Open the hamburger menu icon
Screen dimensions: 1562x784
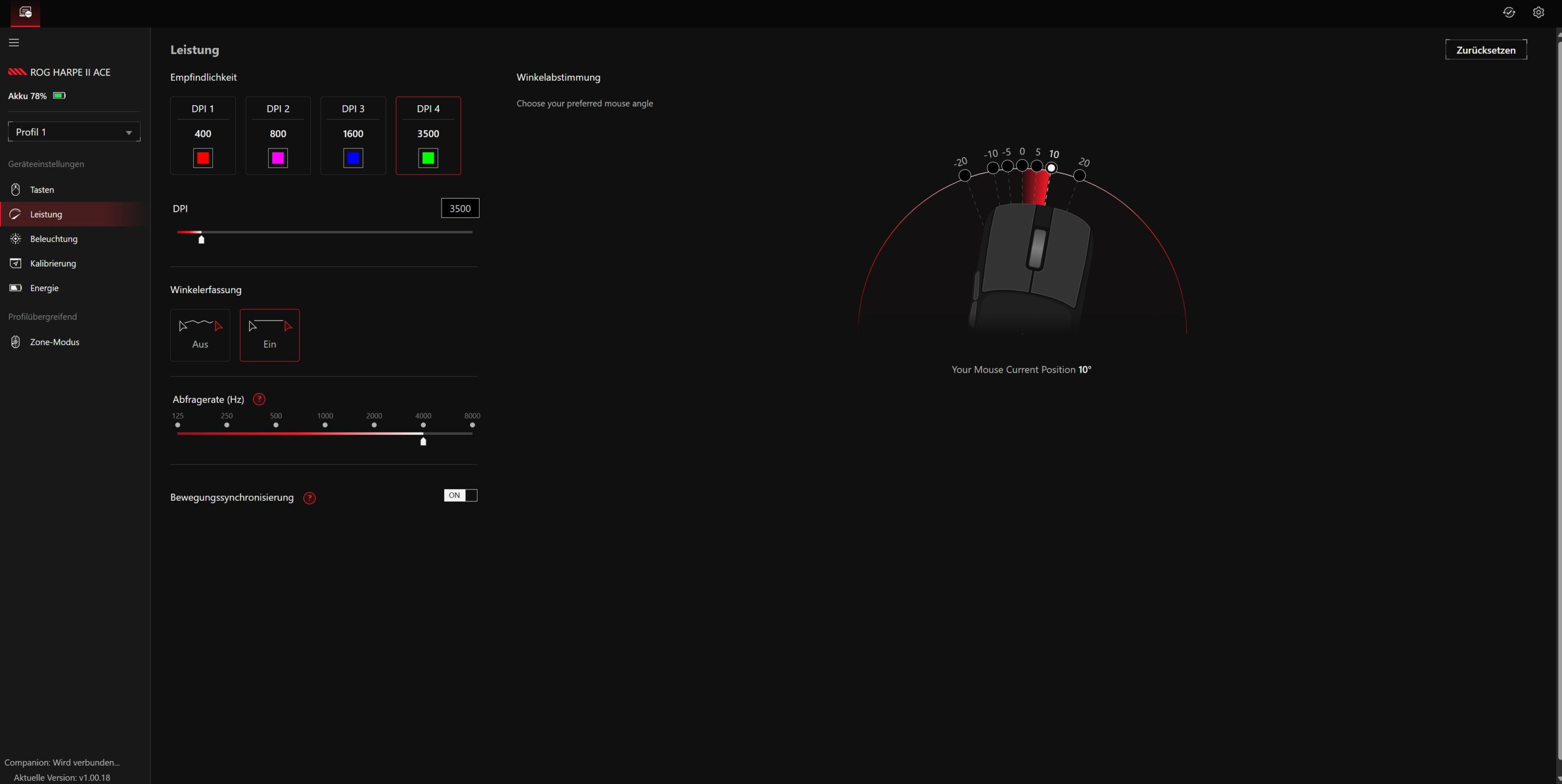click(14, 43)
